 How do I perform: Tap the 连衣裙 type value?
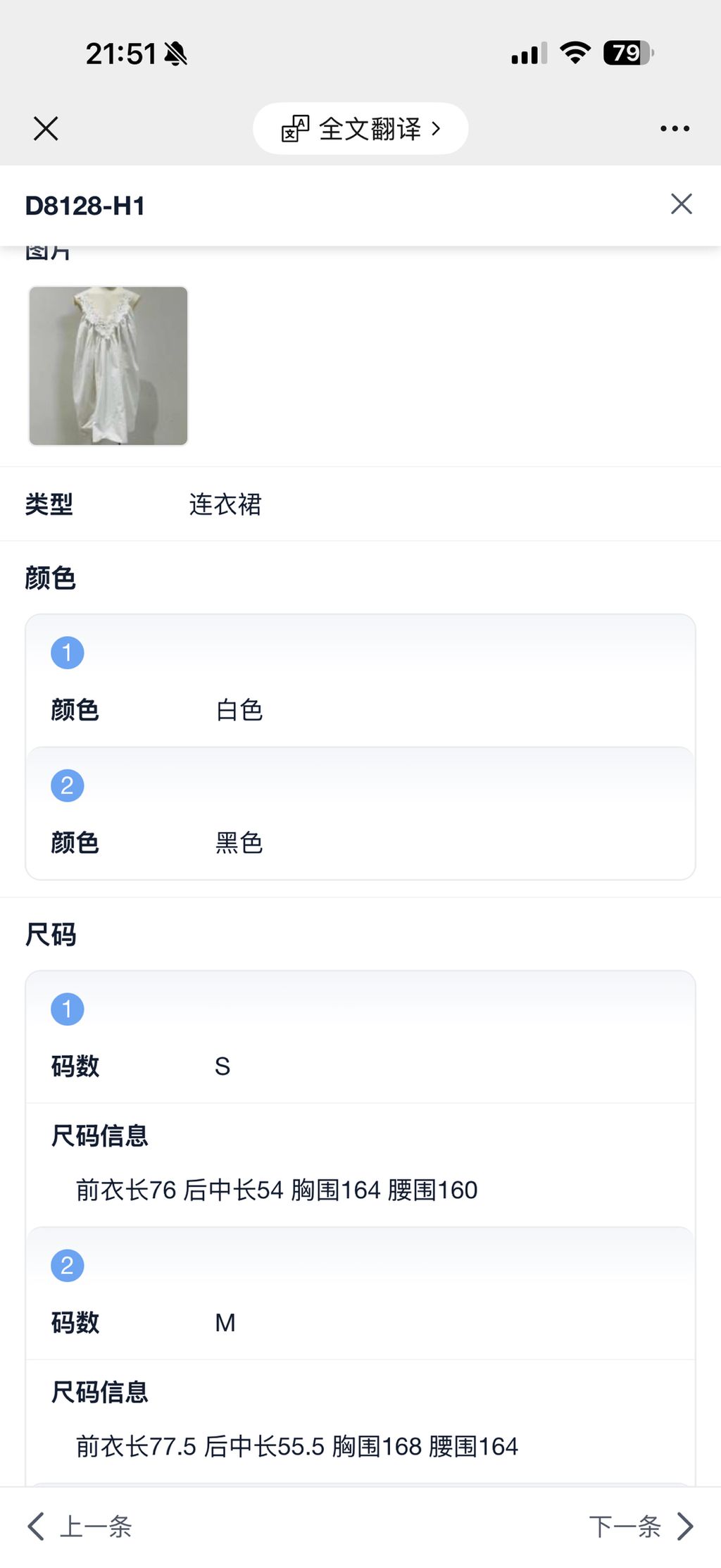[x=225, y=504]
